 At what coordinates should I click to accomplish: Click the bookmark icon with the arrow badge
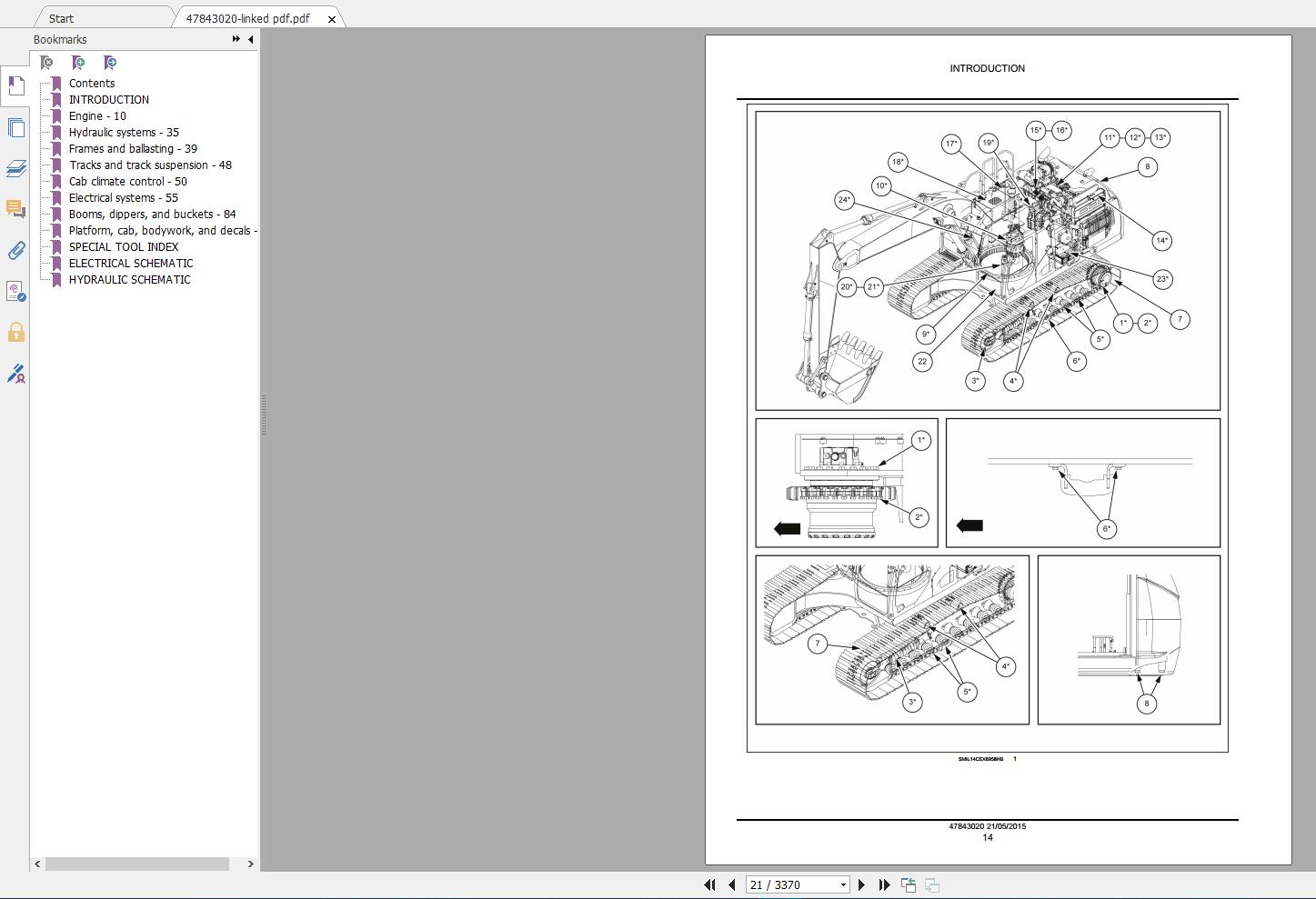click(x=110, y=63)
